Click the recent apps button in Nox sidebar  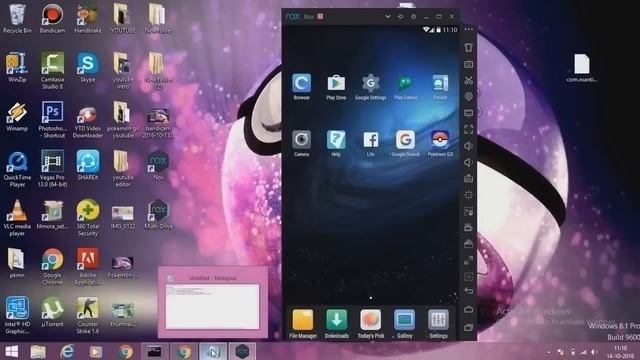pyautogui.click(x=469, y=327)
